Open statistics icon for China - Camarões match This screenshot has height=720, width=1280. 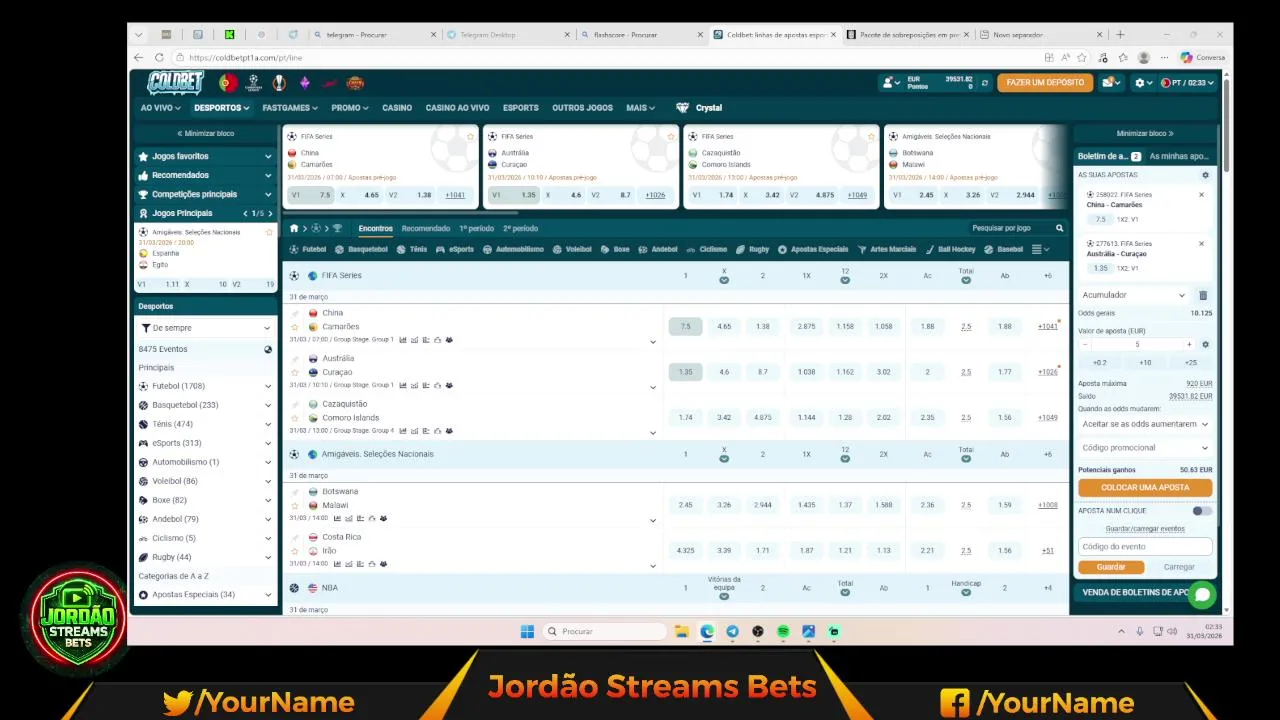403,340
